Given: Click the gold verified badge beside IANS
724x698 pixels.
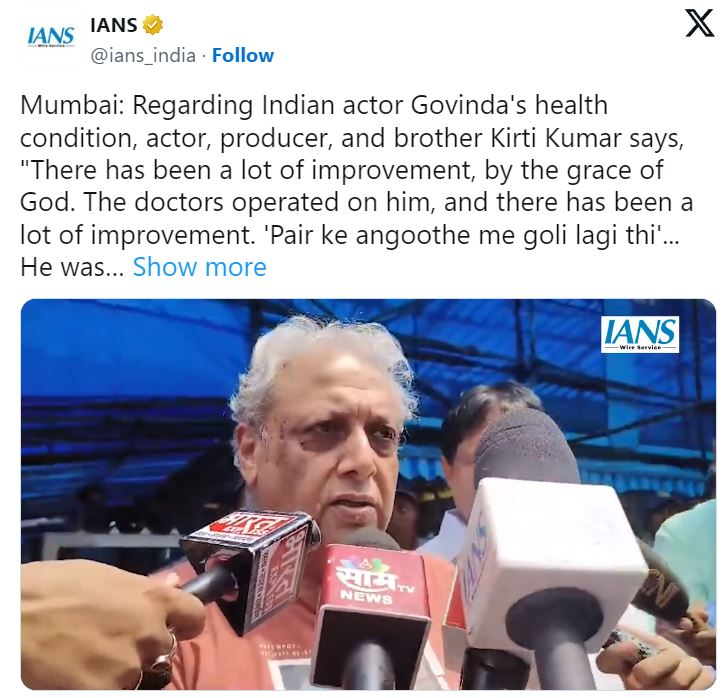Looking at the screenshot, I should [153, 25].
